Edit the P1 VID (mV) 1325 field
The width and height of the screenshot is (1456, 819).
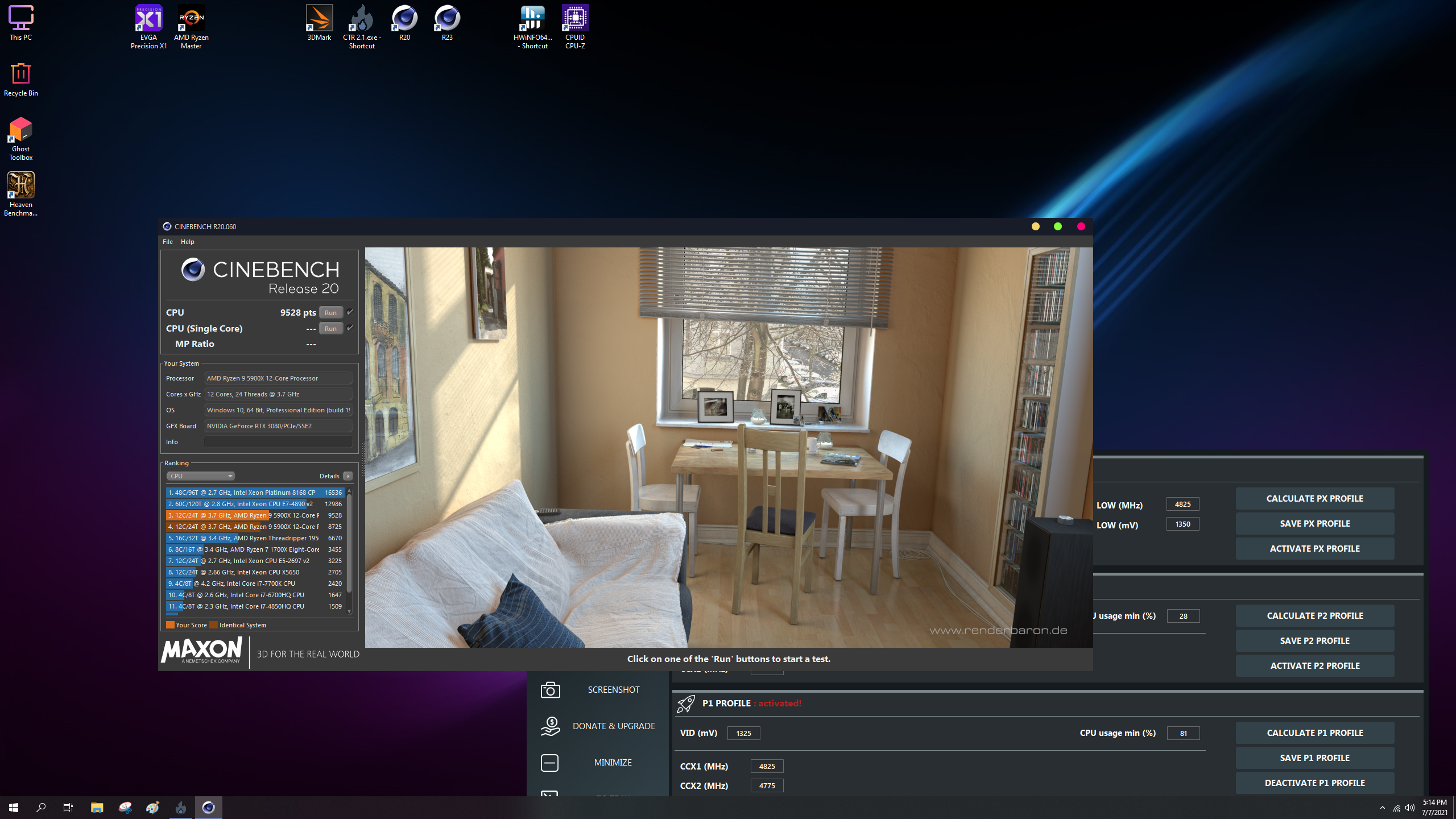coord(744,734)
